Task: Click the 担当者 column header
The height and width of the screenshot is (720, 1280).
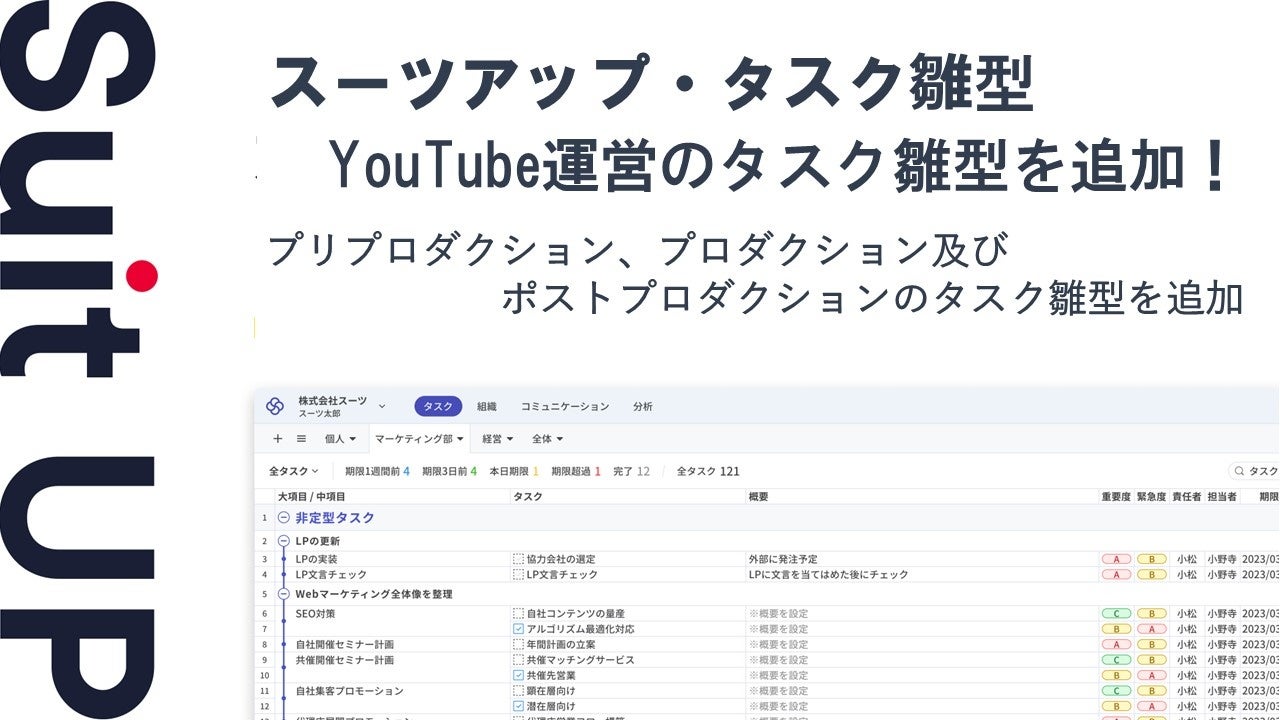Action: pyautogui.click(x=1222, y=497)
